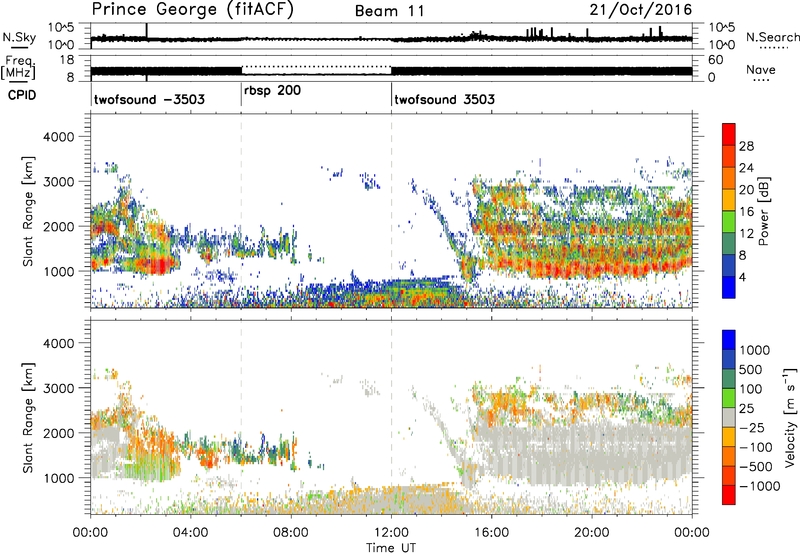Click the "500" velocity colorbar label
The height and width of the screenshot is (554, 800).
pyautogui.click(x=751, y=370)
